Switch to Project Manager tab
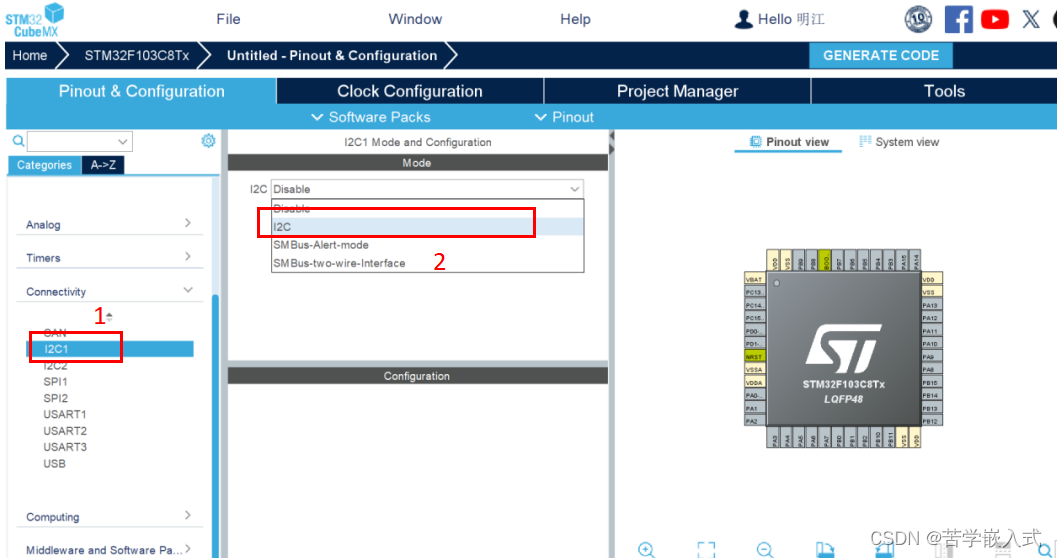The height and width of the screenshot is (558, 1057). pyautogui.click(x=677, y=91)
